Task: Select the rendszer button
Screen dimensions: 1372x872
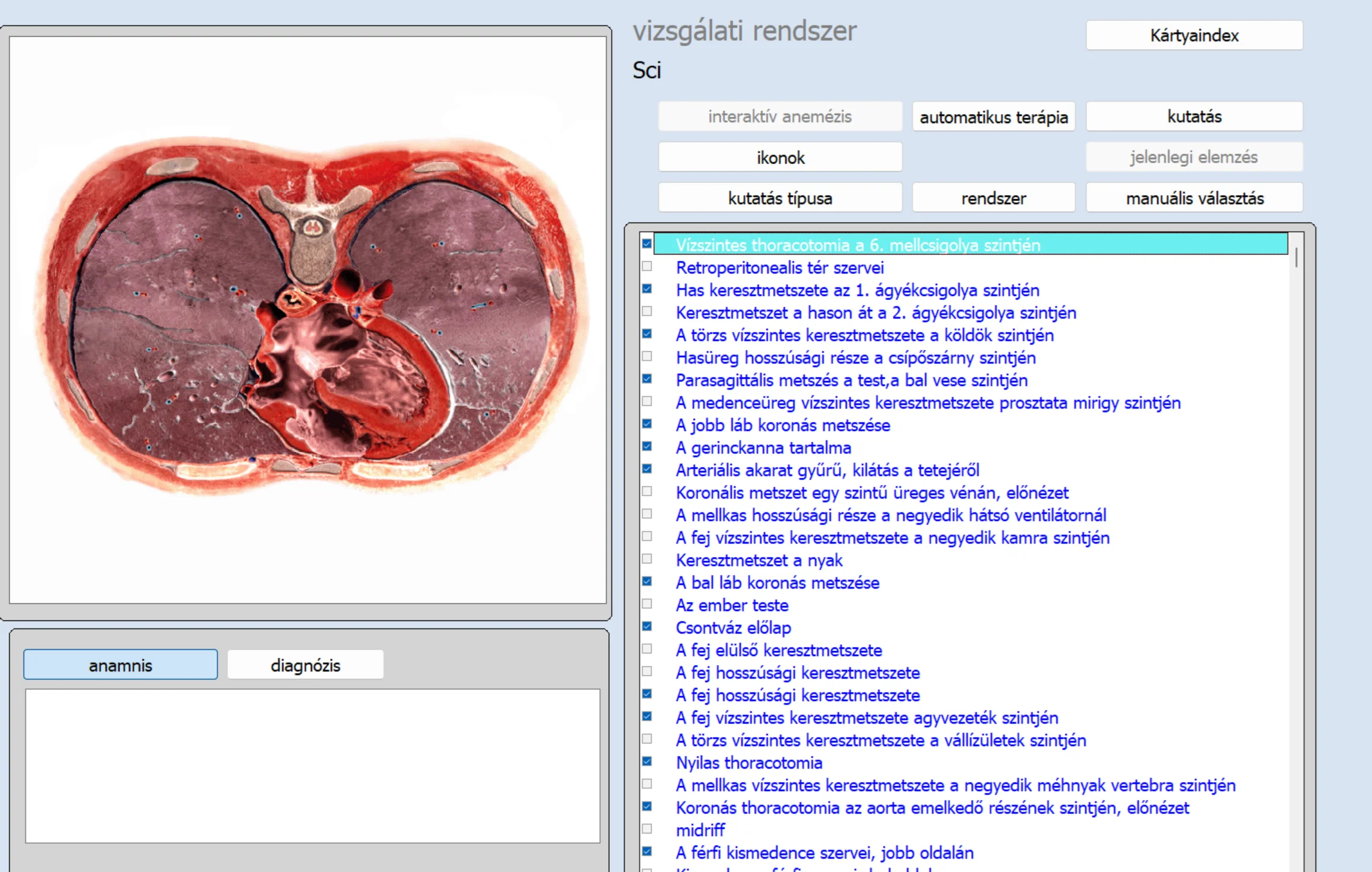Action: coord(993,198)
